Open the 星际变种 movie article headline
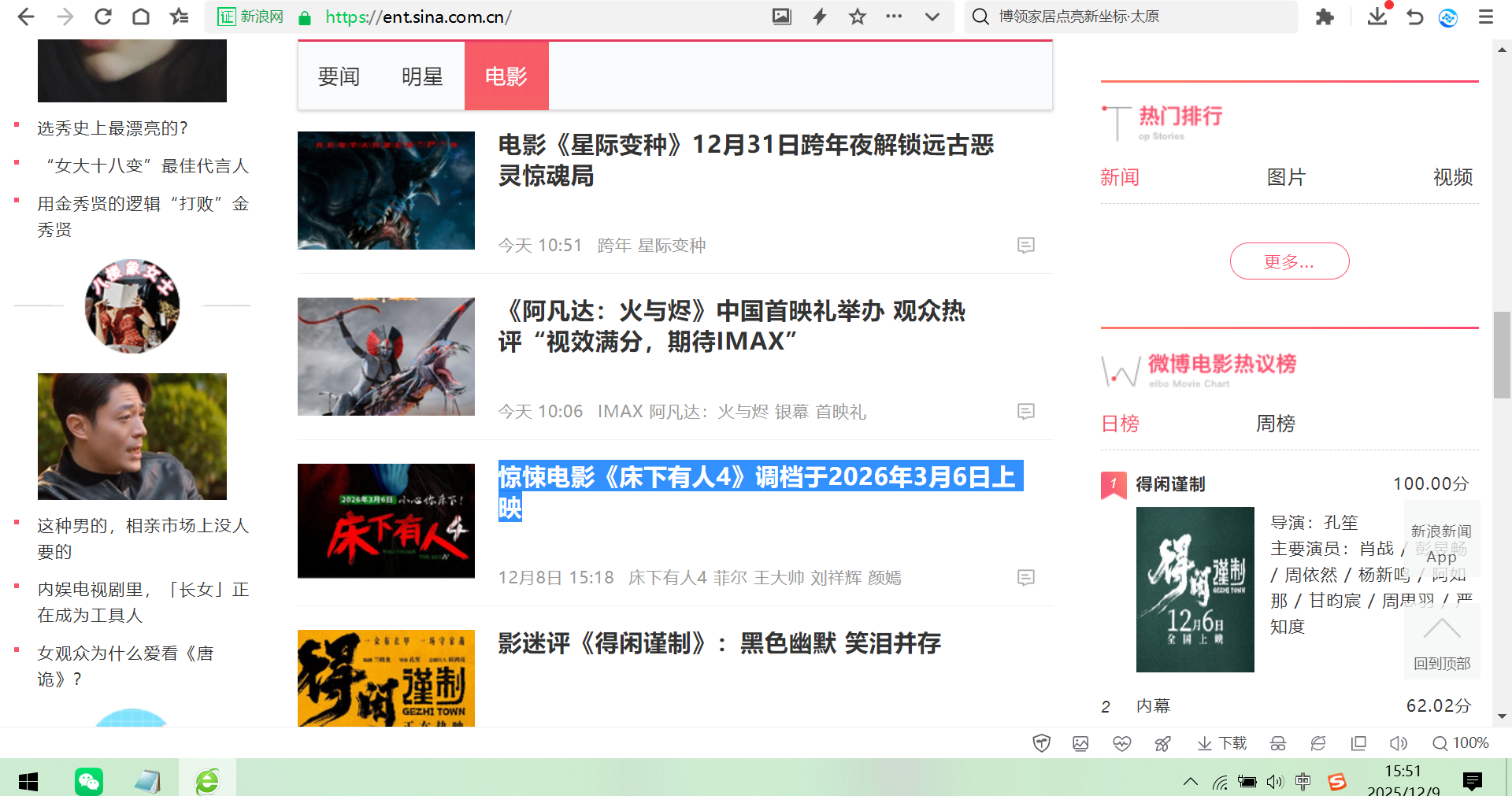This screenshot has width=1512, height=796. [746, 160]
